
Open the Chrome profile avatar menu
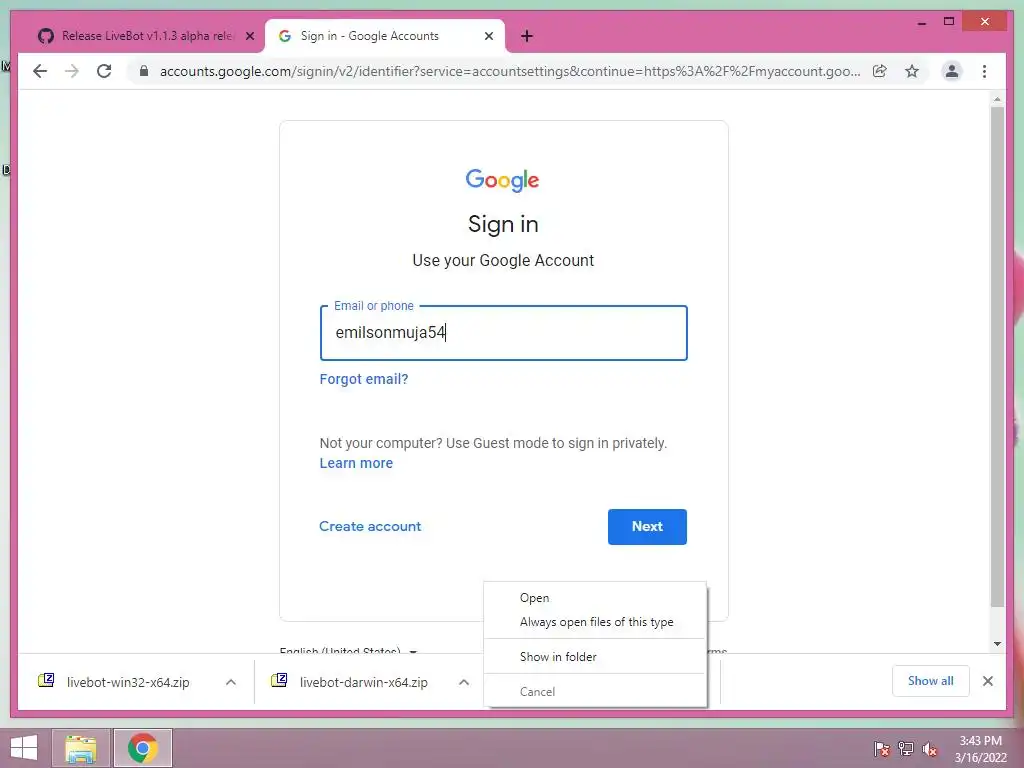point(952,71)
